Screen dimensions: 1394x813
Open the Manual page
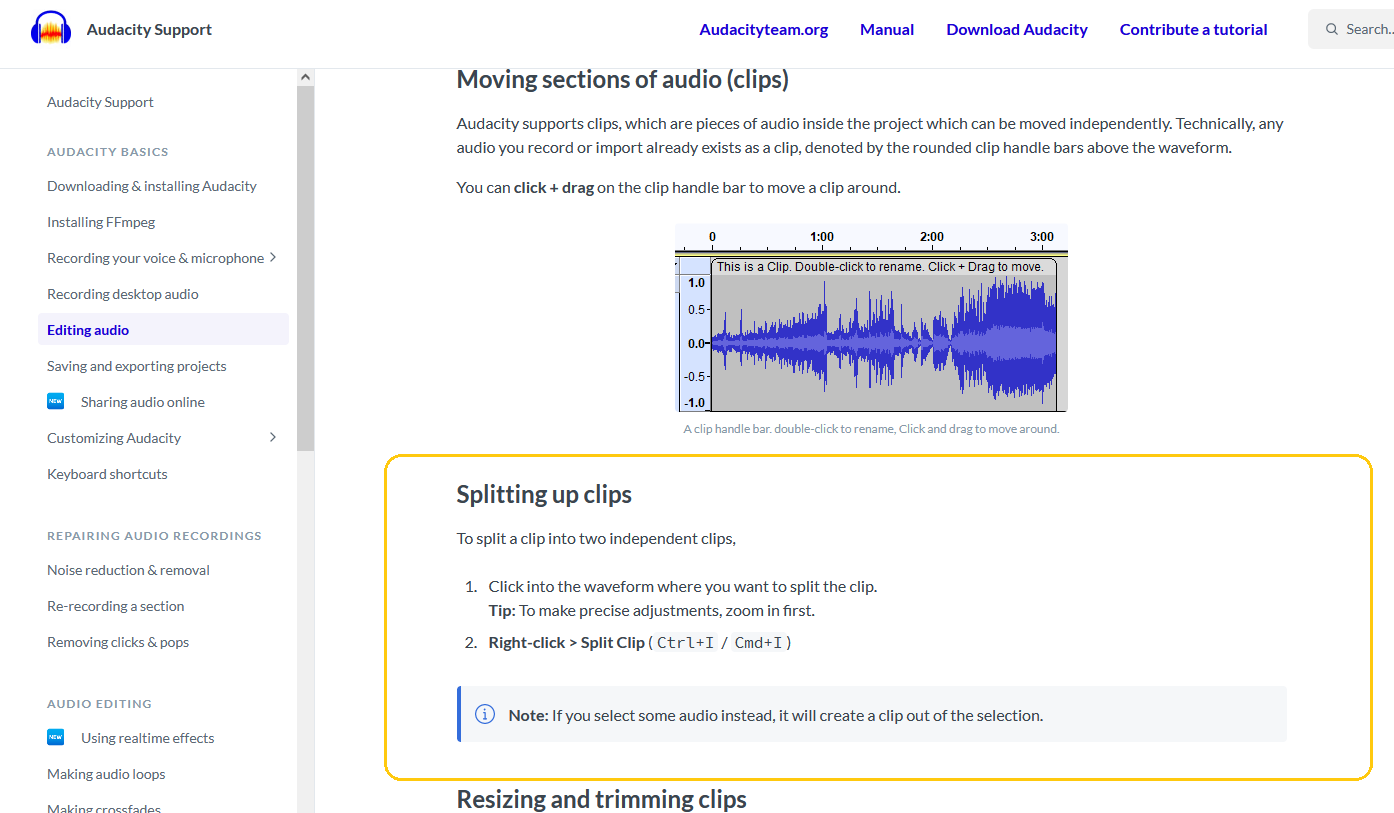tap(886, 29)
